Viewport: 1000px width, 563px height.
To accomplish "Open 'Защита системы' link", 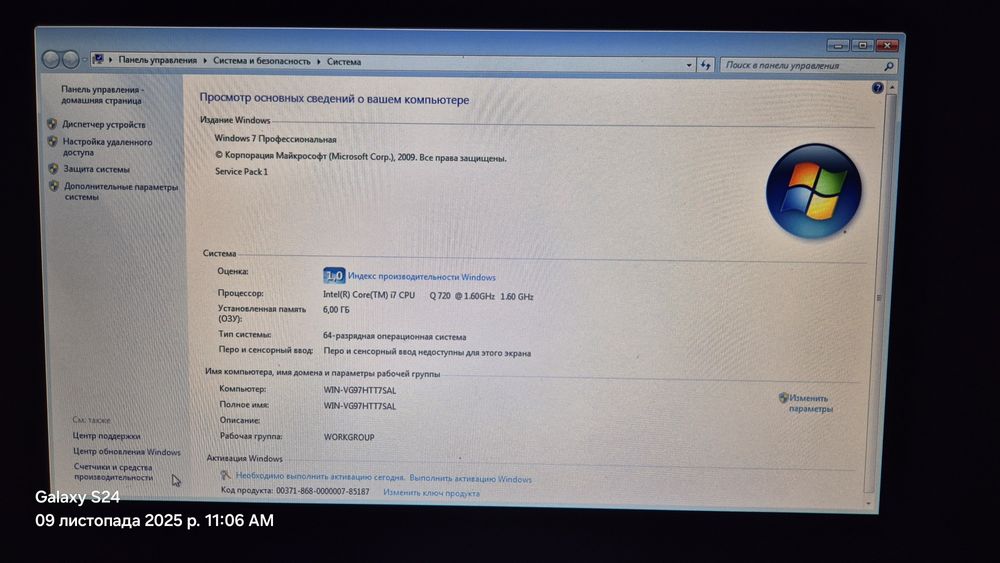I will click(x=96, y=169).
